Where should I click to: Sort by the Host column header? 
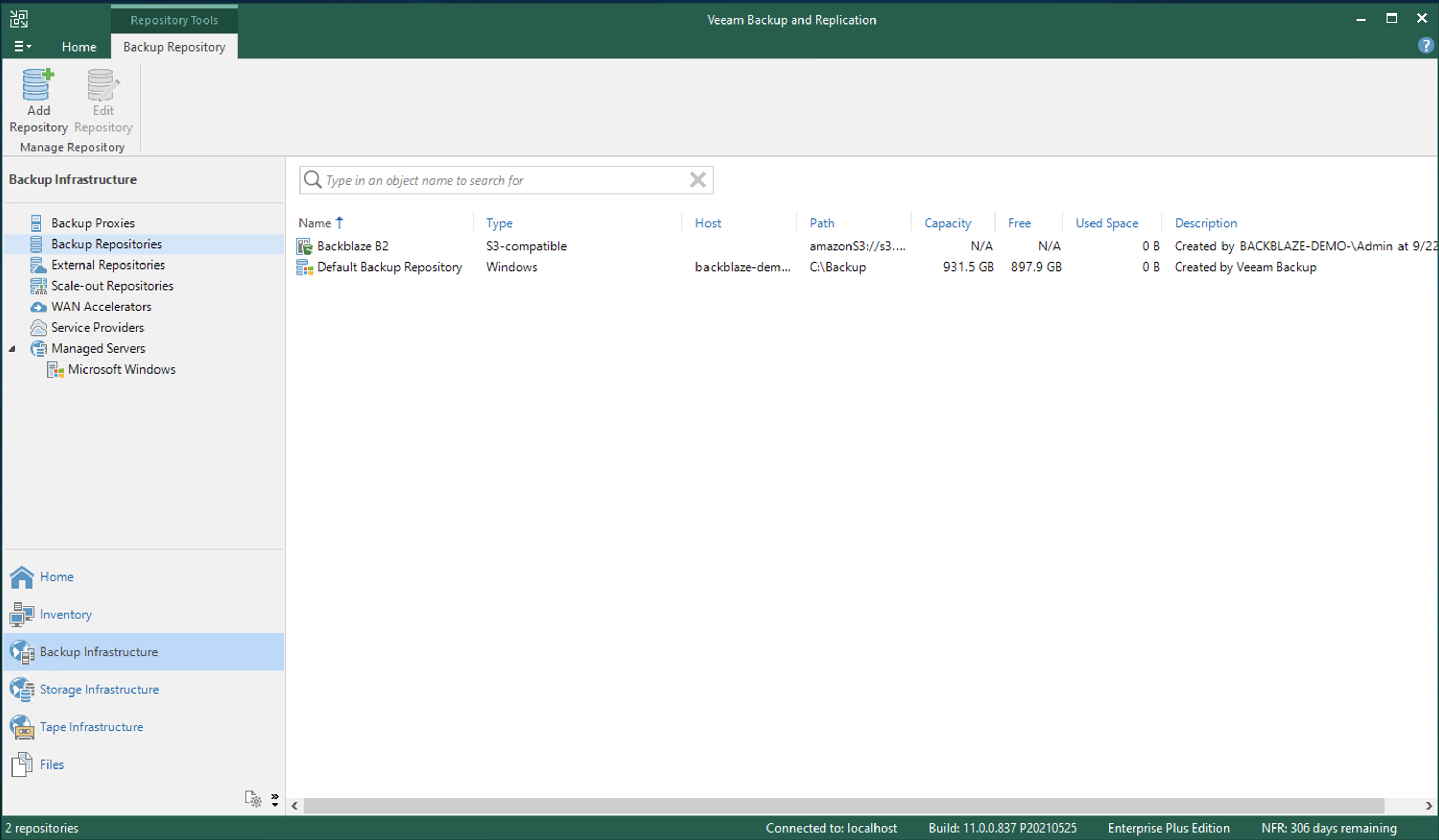707,223
